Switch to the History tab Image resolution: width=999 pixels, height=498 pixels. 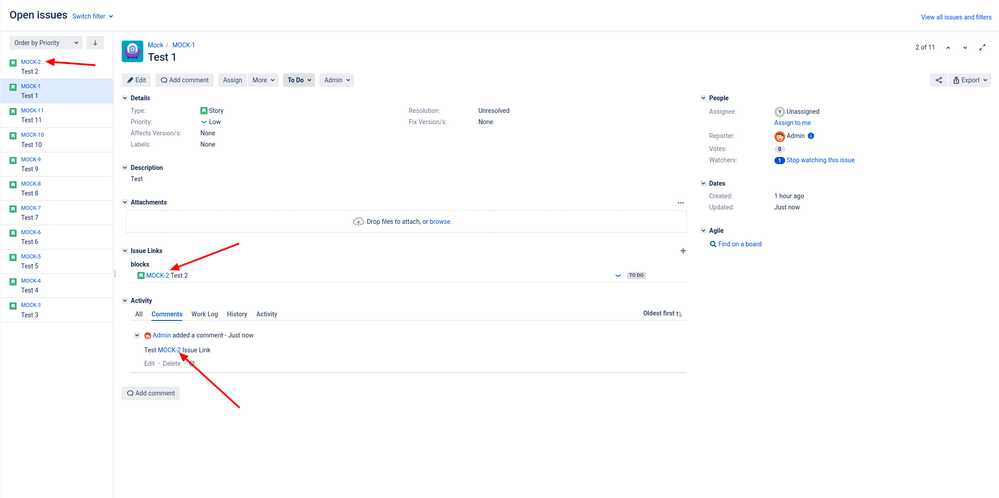tap(237, 314)
